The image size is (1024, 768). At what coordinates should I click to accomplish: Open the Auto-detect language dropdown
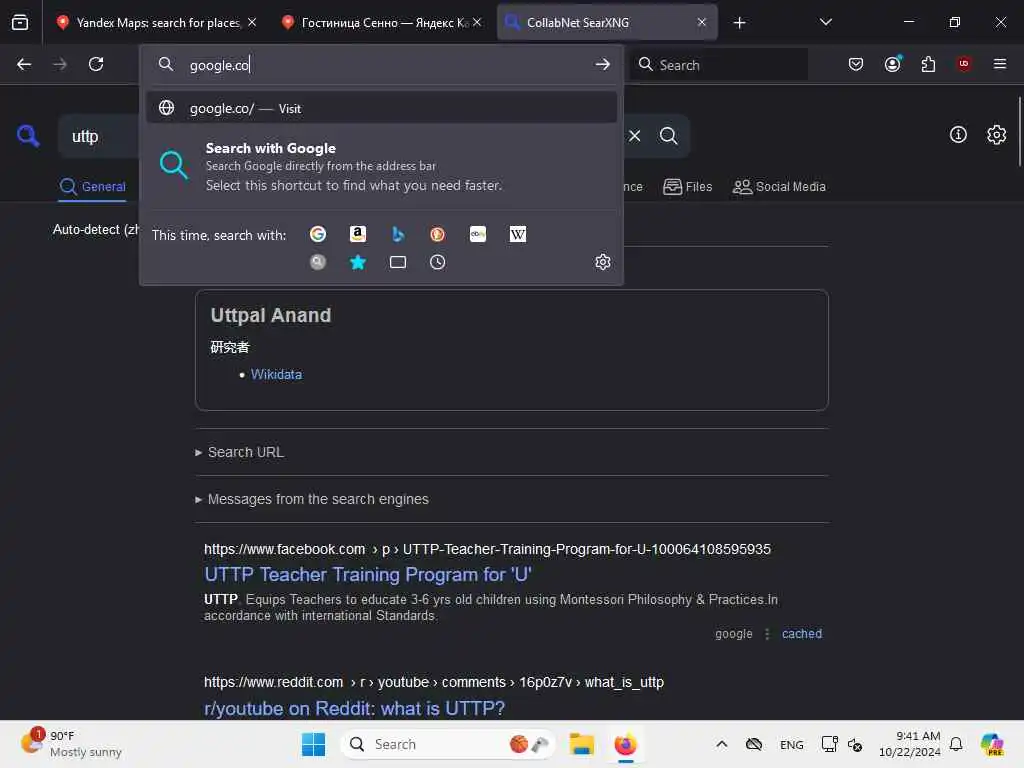tap(96, 229)
